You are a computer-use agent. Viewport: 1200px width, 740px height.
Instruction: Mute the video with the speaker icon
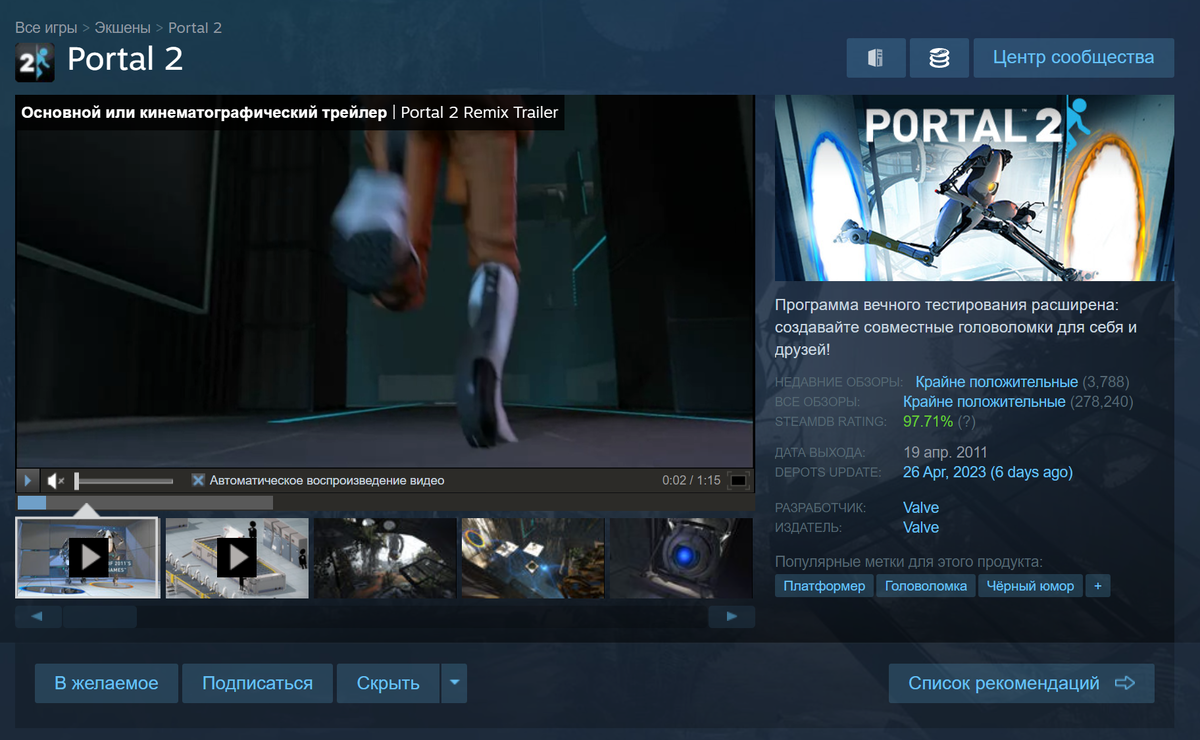[56, 481]
